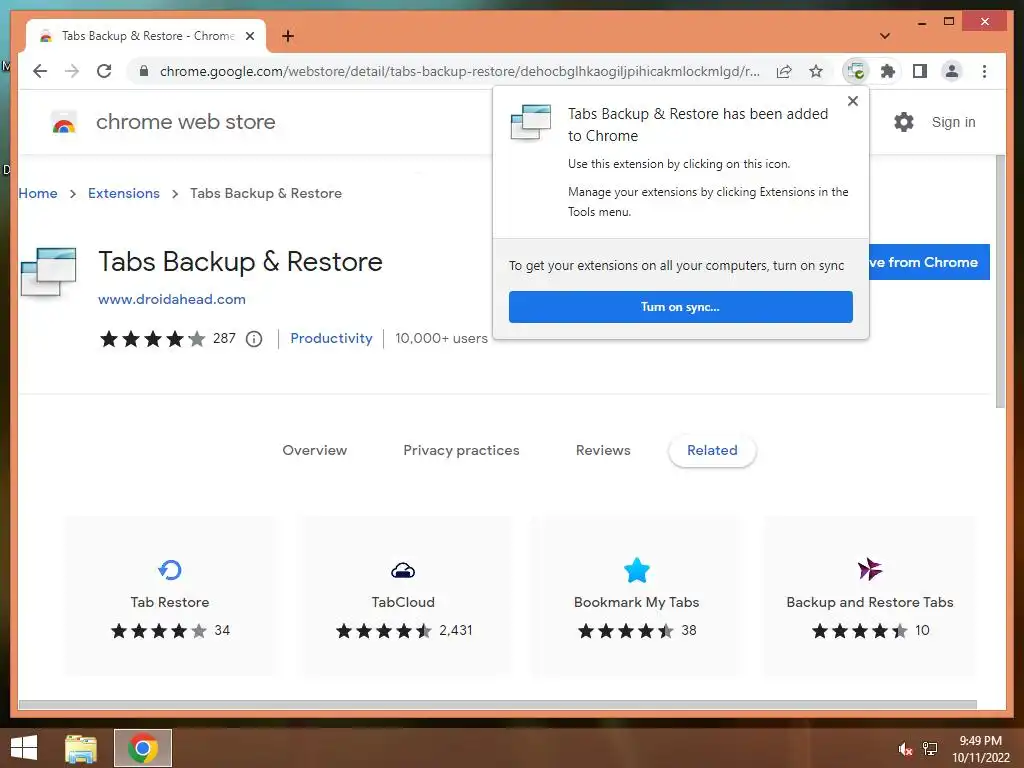The width and height of the screenshot is (1024, 768).
Task: Dismiss the extension added popup
Action: (852, 101)
